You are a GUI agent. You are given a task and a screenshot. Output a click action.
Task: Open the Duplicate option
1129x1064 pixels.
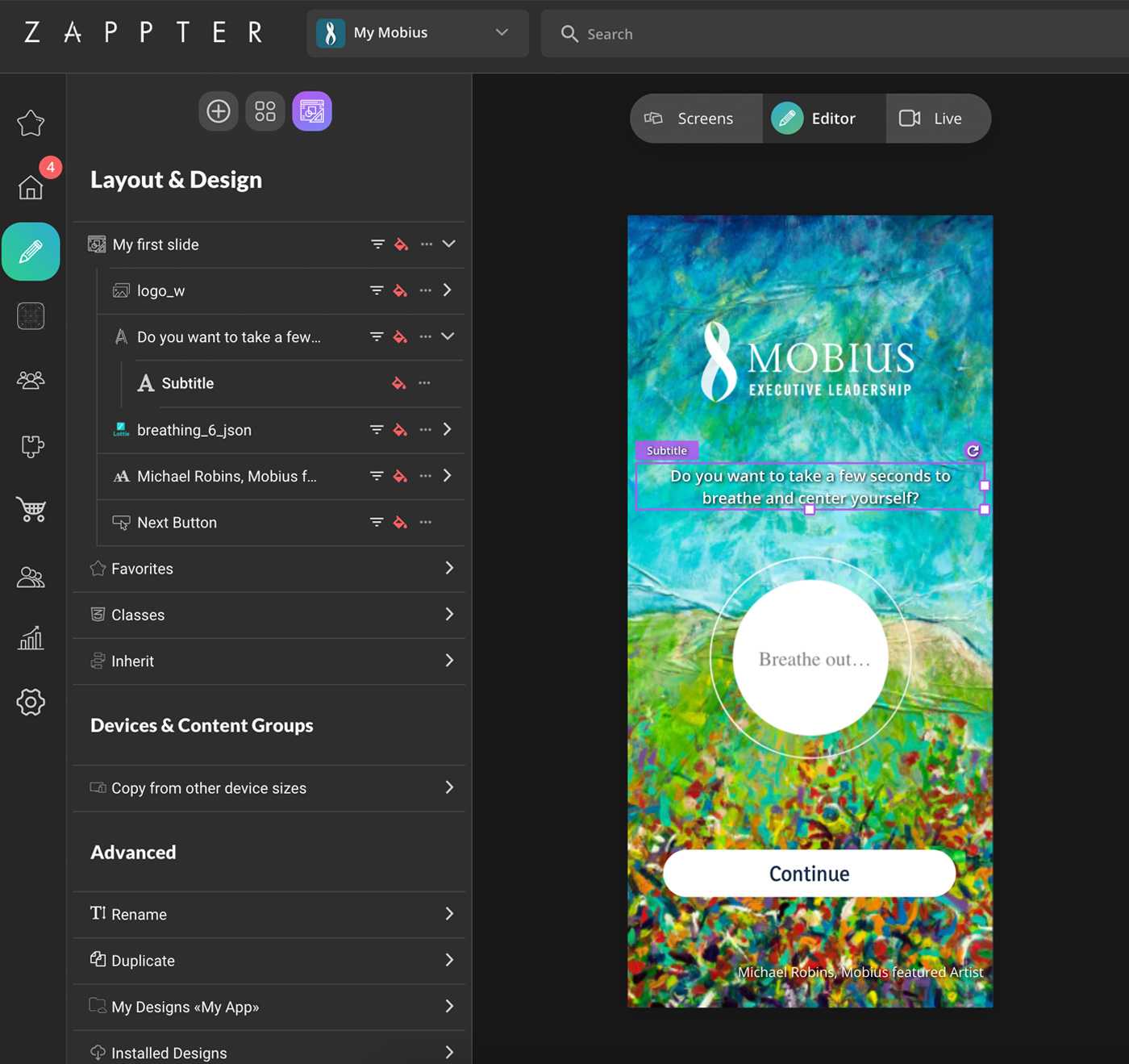[x=269, y=961]
